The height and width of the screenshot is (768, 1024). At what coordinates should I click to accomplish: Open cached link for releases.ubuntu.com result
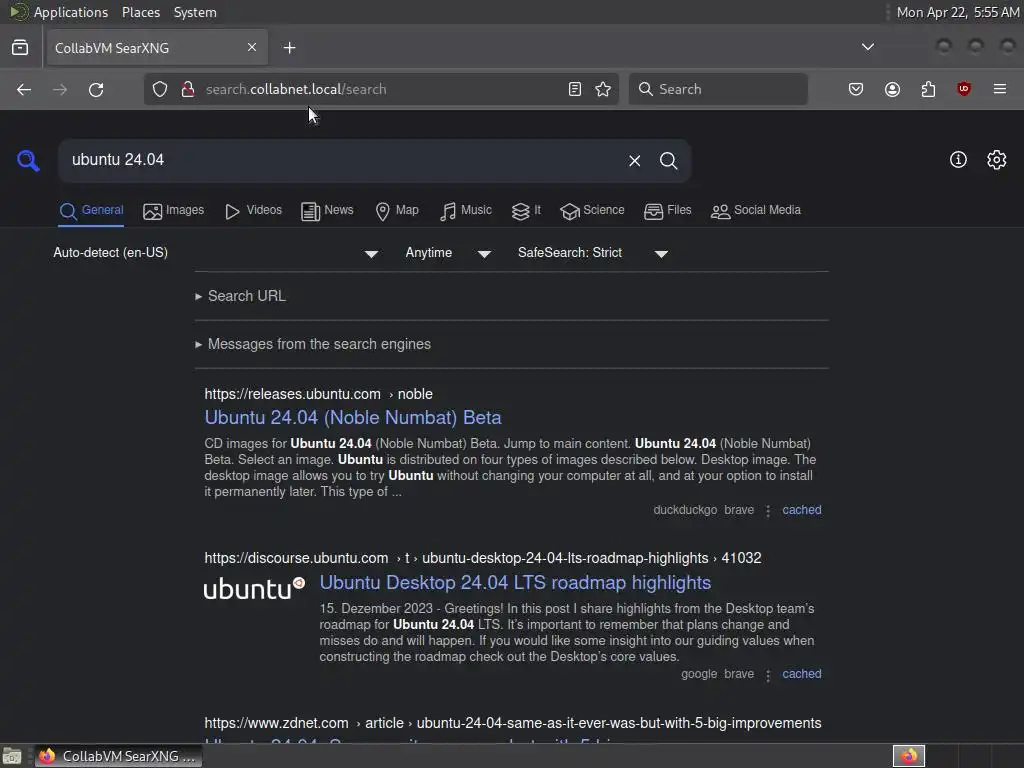[801, 510]
